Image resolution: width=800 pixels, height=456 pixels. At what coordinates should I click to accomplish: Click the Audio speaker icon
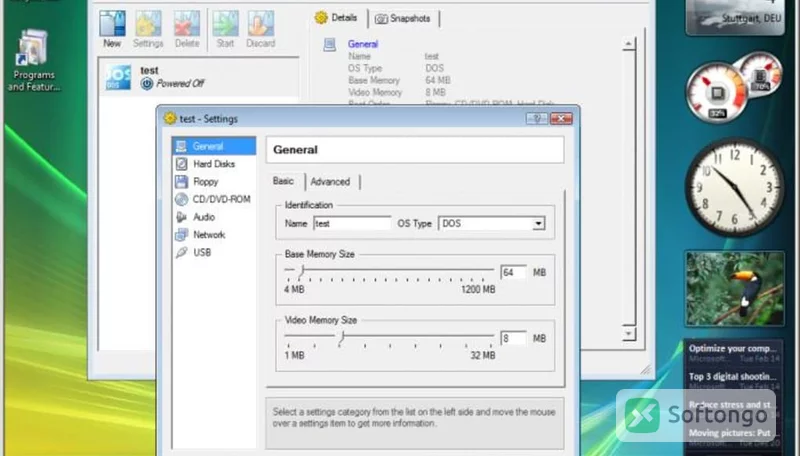pos(182,217)
